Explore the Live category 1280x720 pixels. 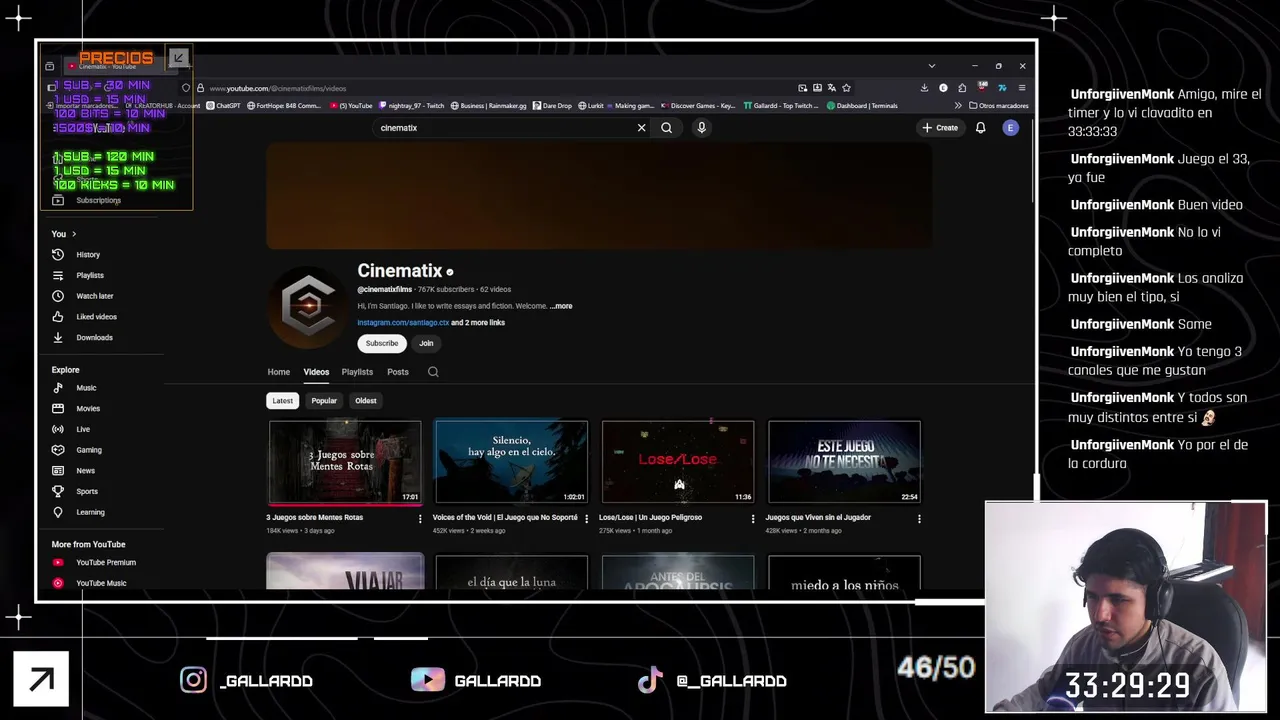[83, 429]
